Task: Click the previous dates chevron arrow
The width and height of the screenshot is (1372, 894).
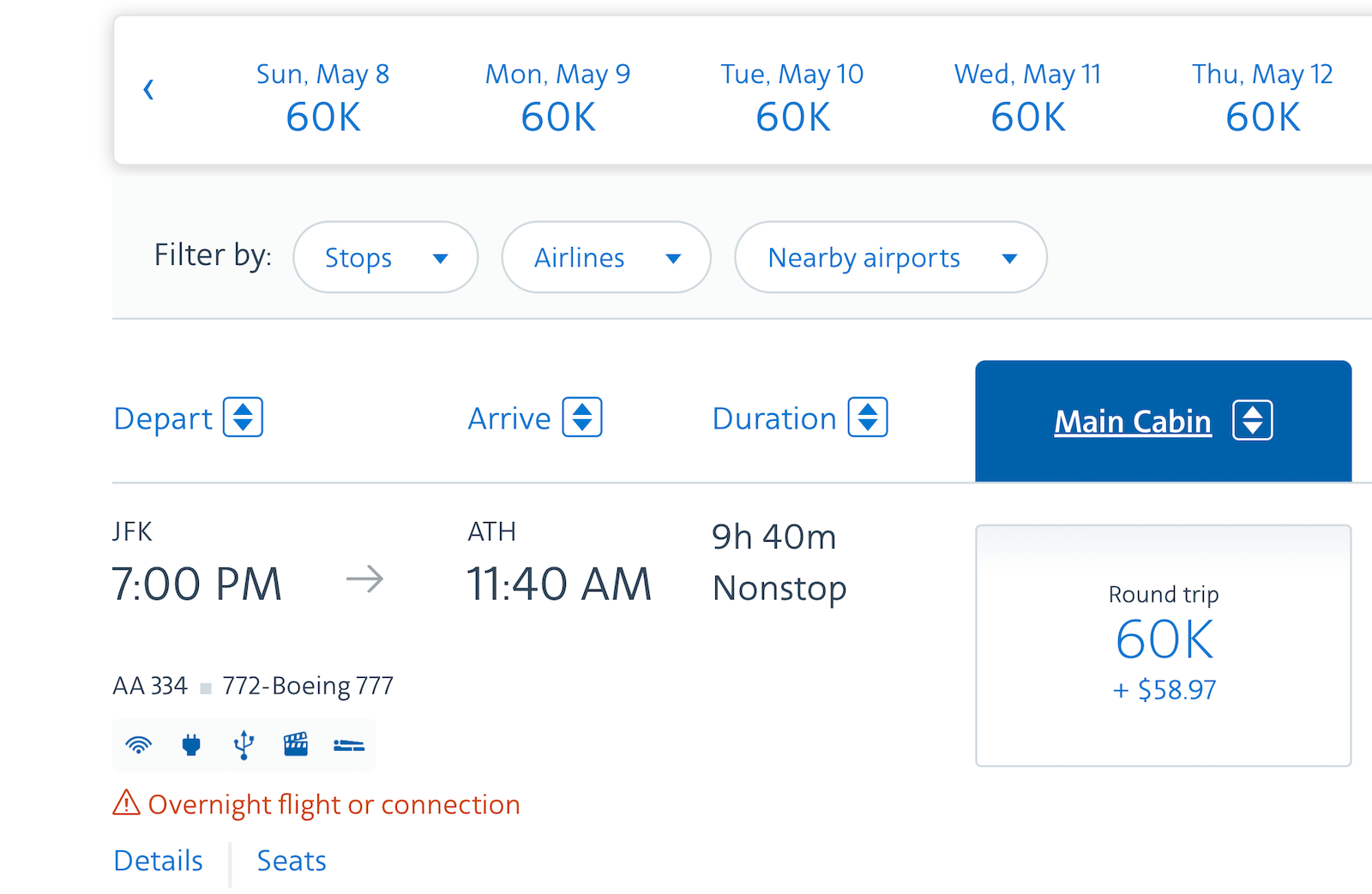Action: tap(149, 89)
